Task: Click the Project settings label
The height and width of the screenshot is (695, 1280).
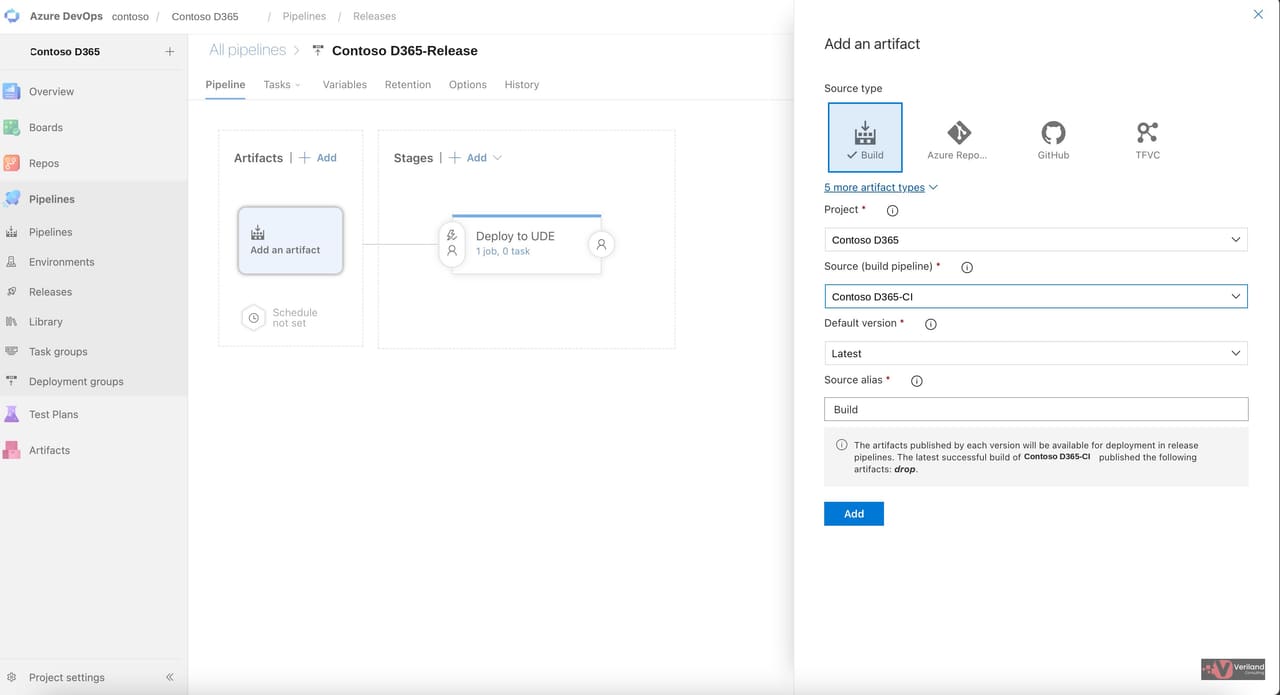Action: tap(67, 677)
